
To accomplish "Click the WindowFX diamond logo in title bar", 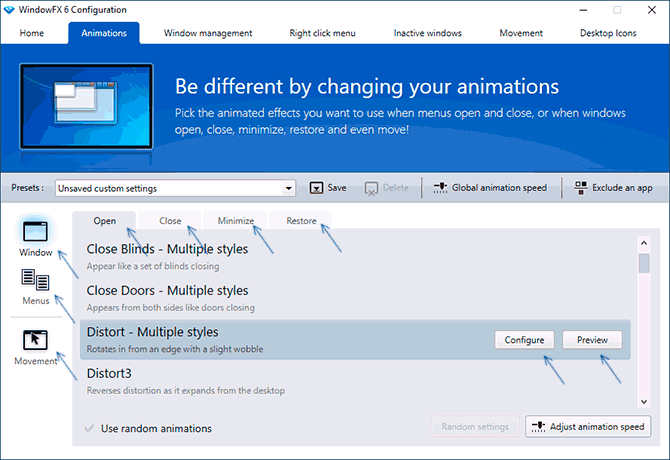I will [x=9, y=10].
